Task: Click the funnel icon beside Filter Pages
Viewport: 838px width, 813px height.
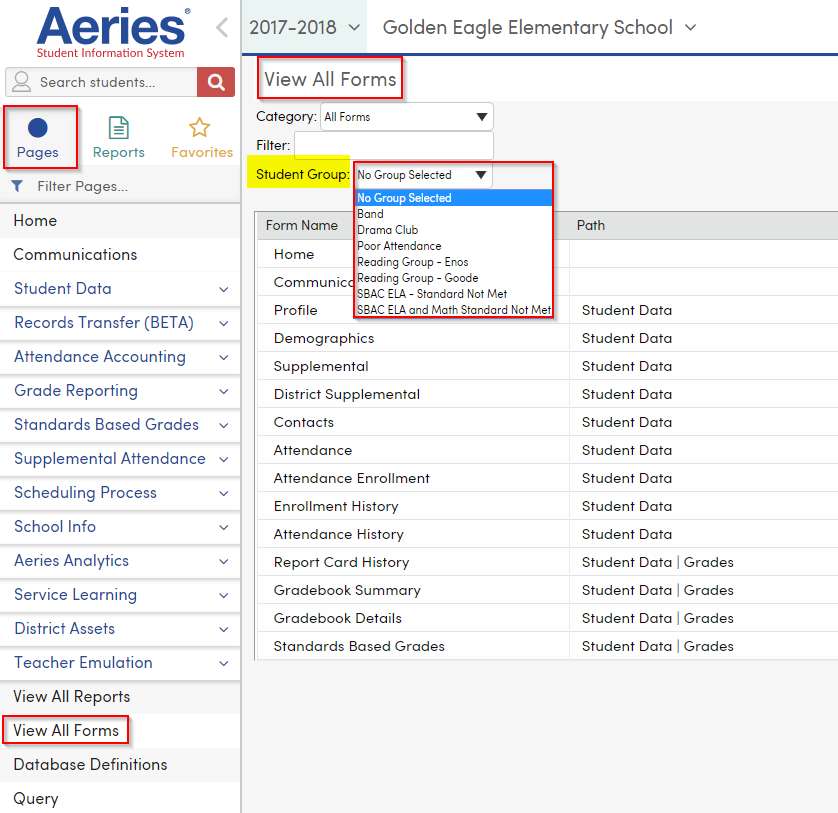Action: [x=16, y=186]
